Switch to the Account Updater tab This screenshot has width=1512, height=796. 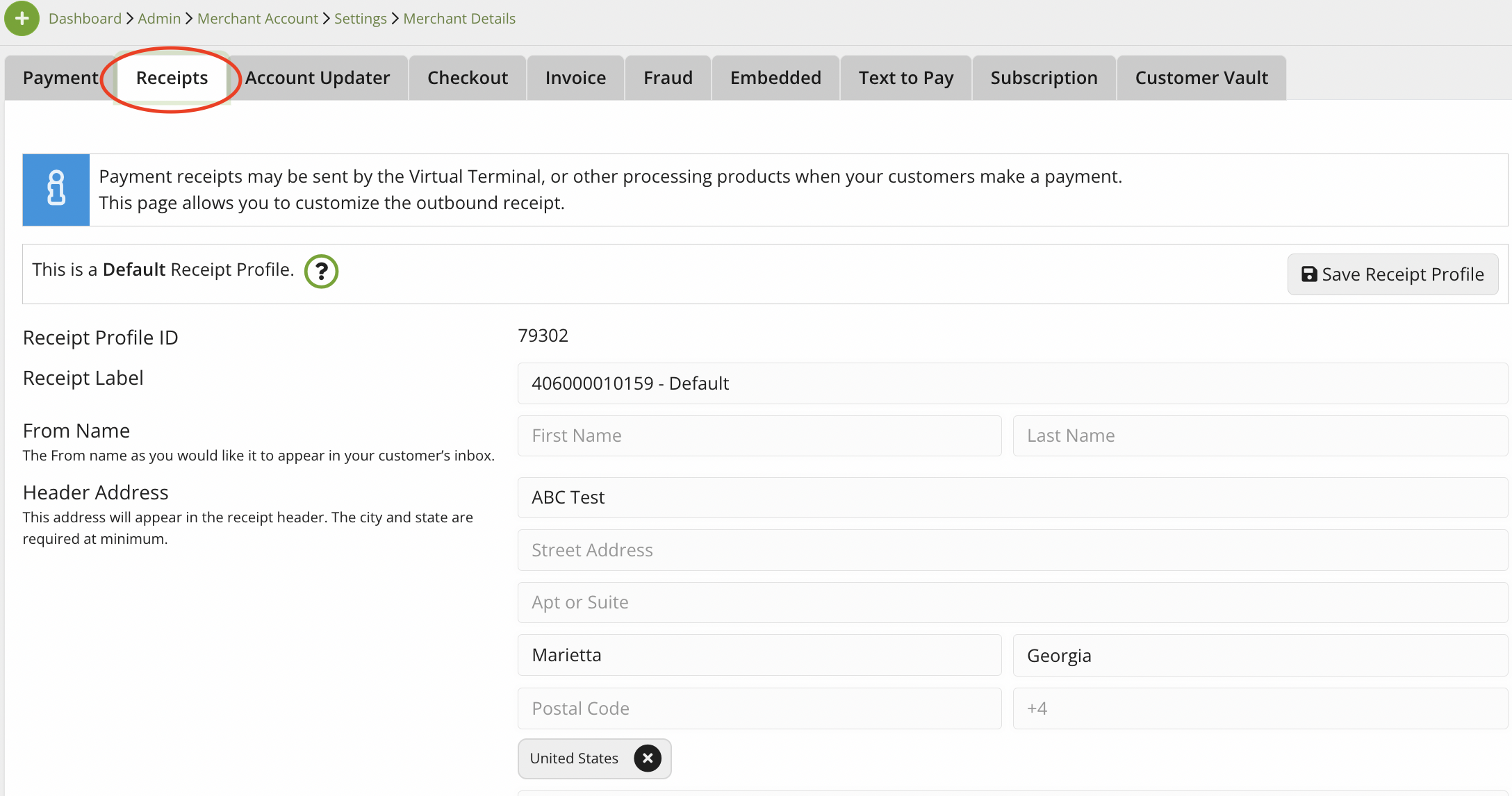coord(318,78)
